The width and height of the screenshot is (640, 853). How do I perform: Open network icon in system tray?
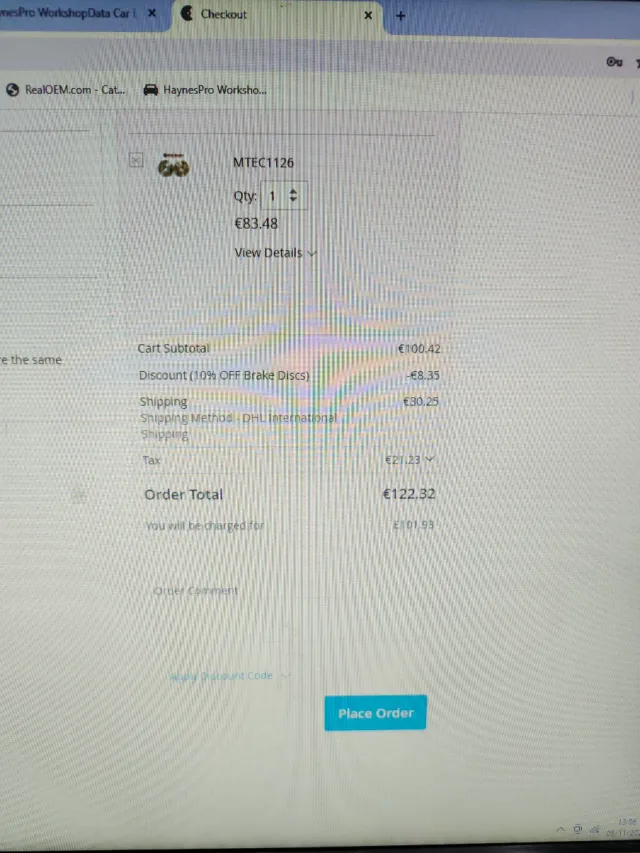[577, 830]
